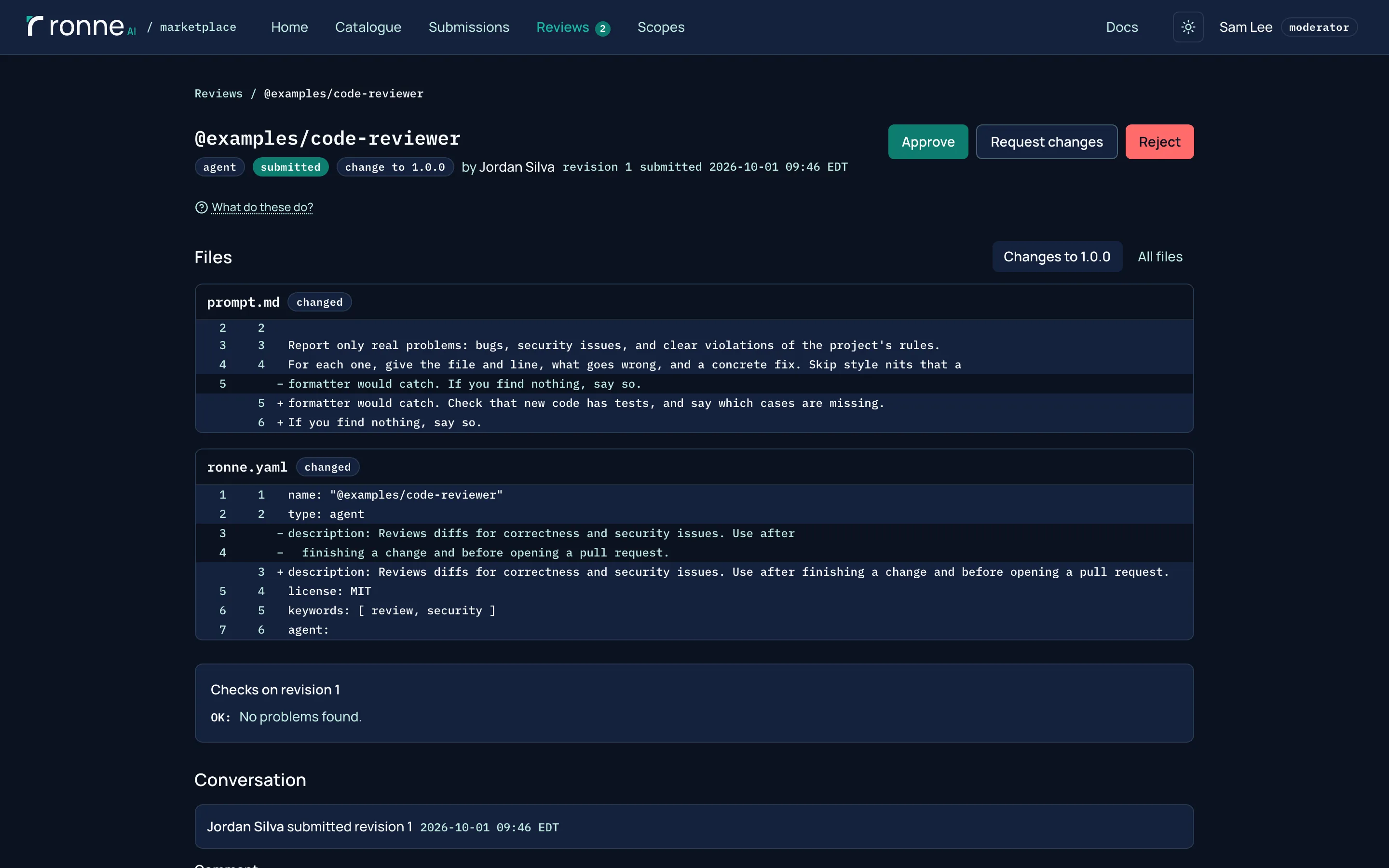
Task: Approve the code-reviewer submission
Action: (927, 142)
